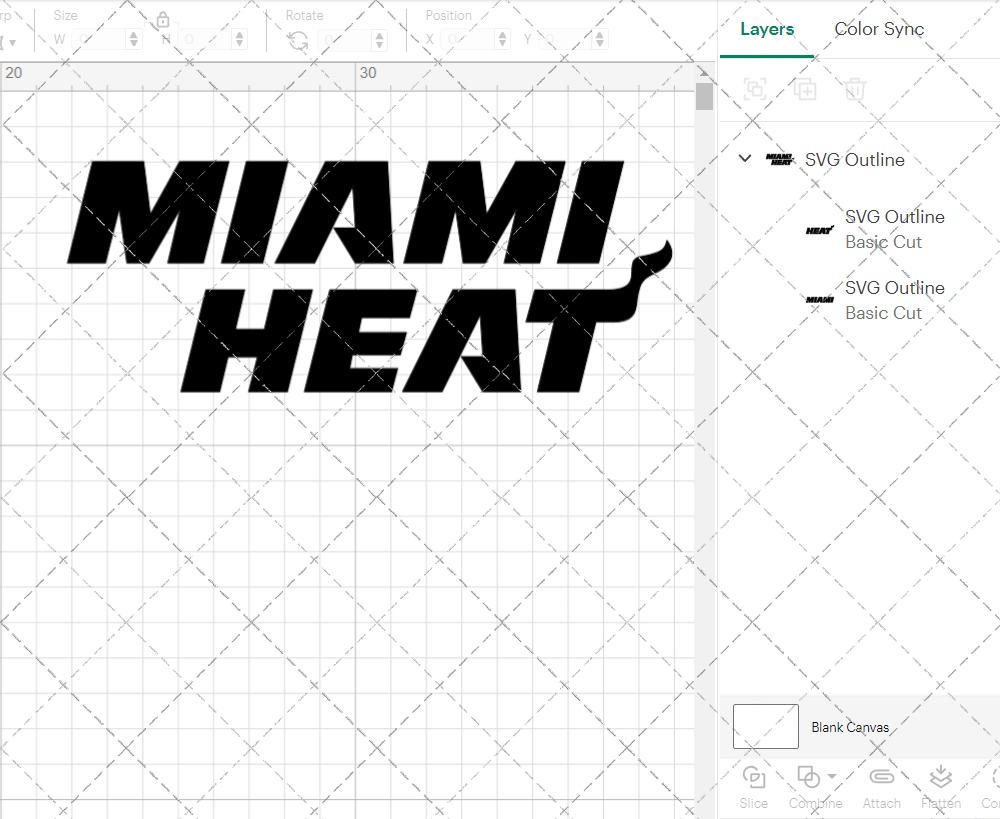Image resolution: width=1000 pixels, height=819 pixels.
Task: Increase the Width value using its stepper
Action: pyautogui.click(x=132, y=34)
